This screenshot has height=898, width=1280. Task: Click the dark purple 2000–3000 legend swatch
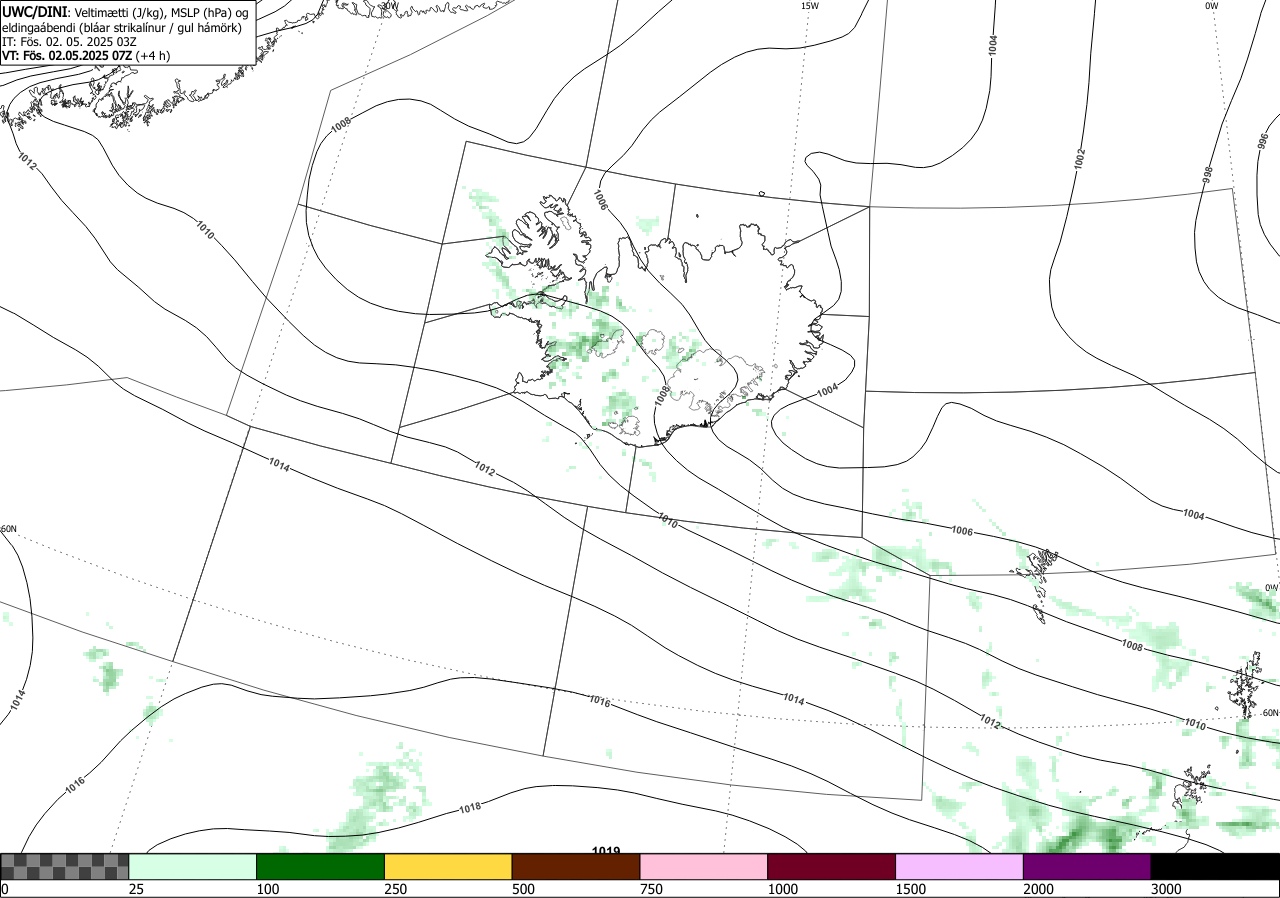1087,866
